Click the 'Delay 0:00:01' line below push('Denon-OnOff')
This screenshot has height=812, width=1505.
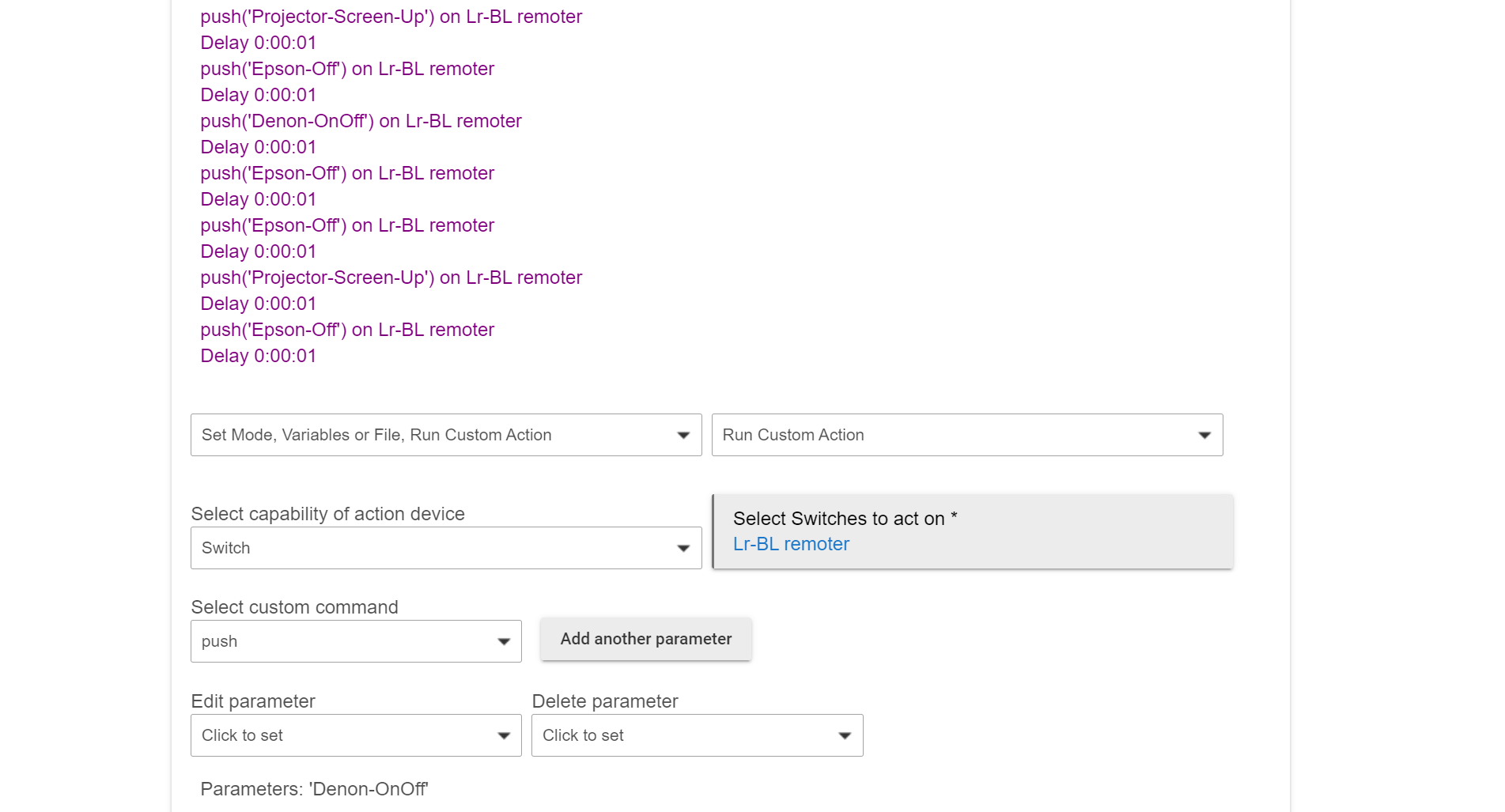258,147
